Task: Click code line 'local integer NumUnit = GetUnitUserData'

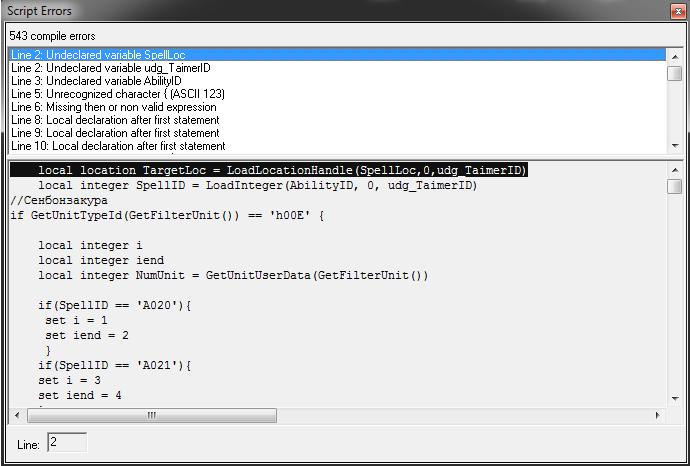Action: [x=233, y=275]
